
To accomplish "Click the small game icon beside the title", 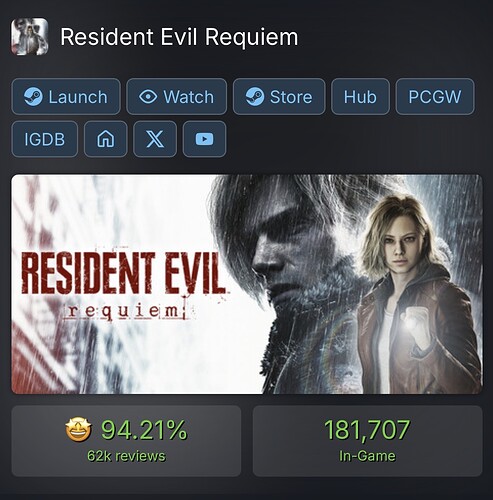I will 30,37.
